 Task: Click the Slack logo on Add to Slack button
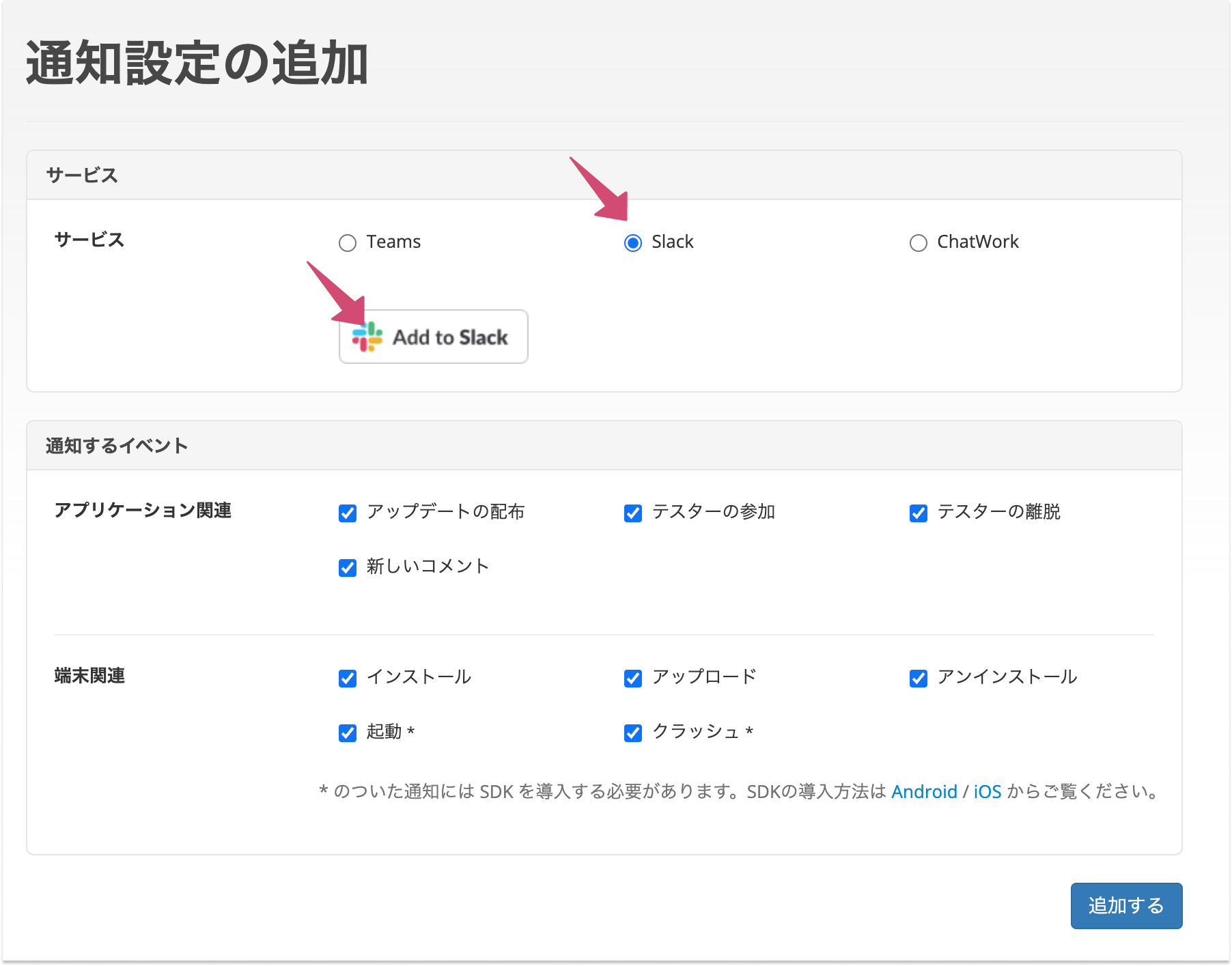coord(368,337)
